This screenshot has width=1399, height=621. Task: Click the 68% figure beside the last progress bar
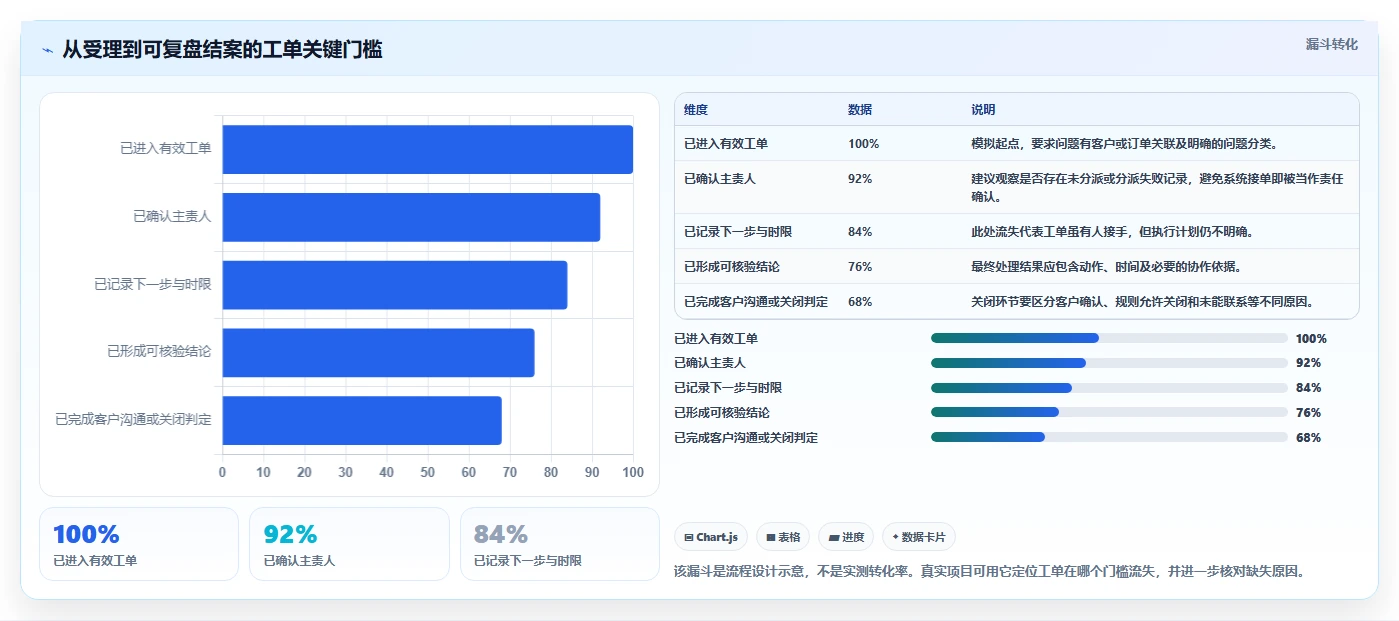pos(1308,437)
